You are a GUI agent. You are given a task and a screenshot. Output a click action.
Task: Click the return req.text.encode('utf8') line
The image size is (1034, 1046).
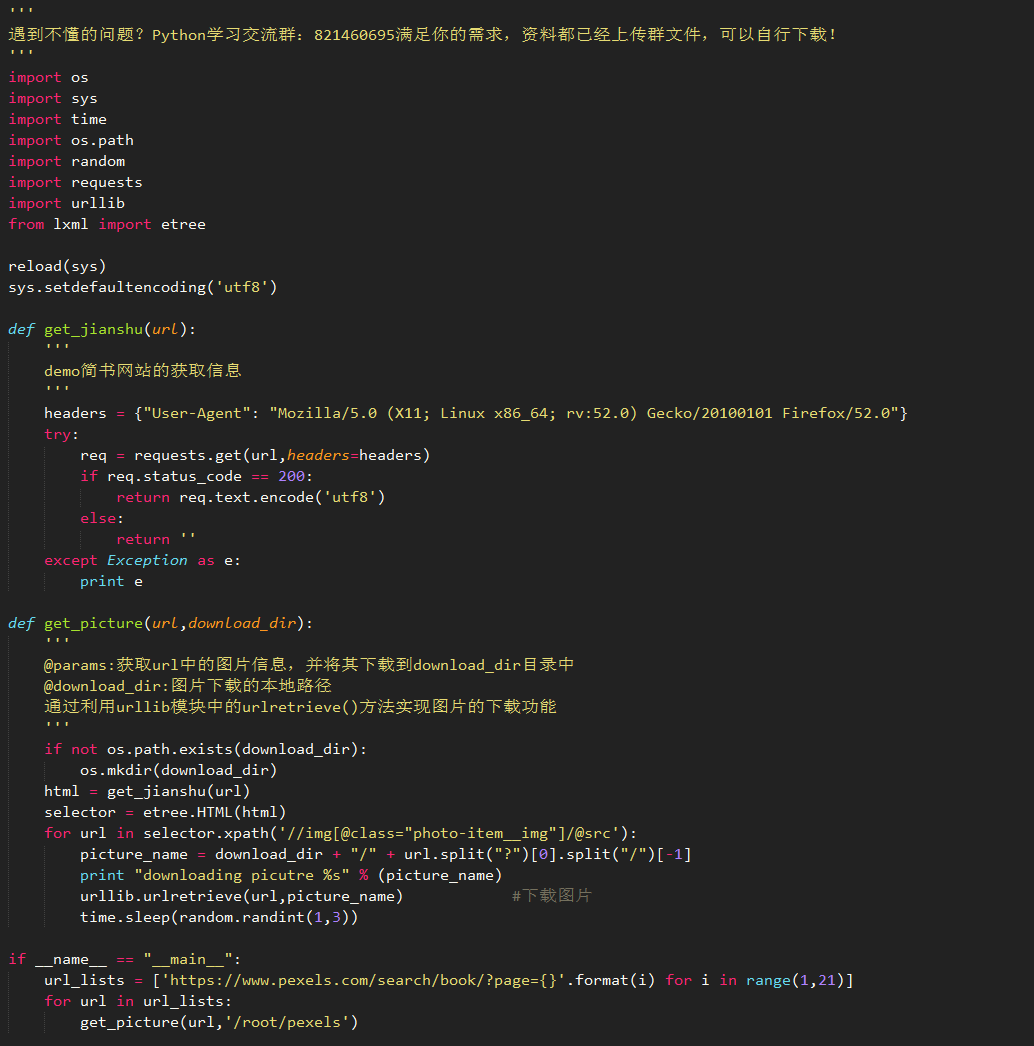tap(251, 498)
